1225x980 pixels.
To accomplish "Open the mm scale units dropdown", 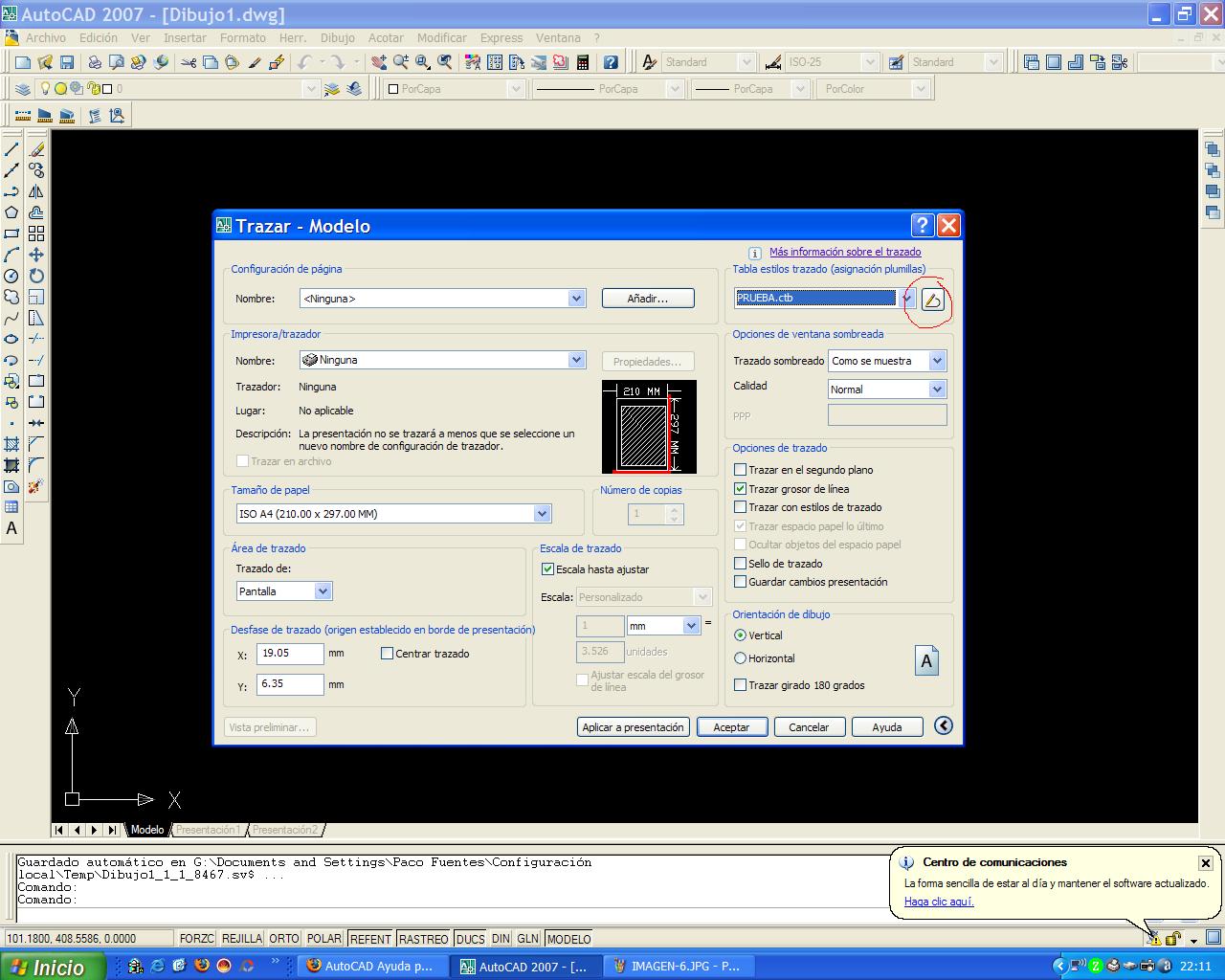I will (x=691, y=626).
